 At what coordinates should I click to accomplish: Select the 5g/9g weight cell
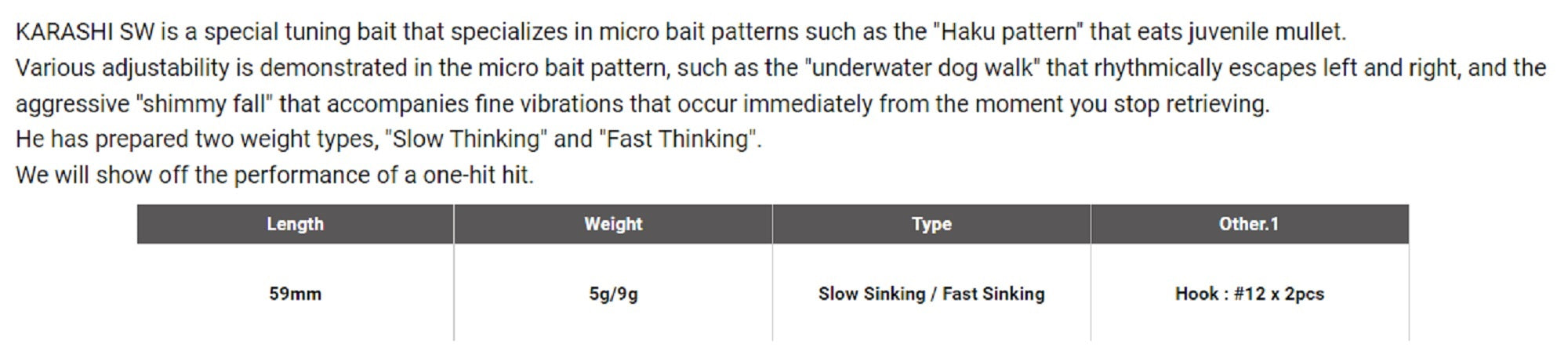point(613,294)
